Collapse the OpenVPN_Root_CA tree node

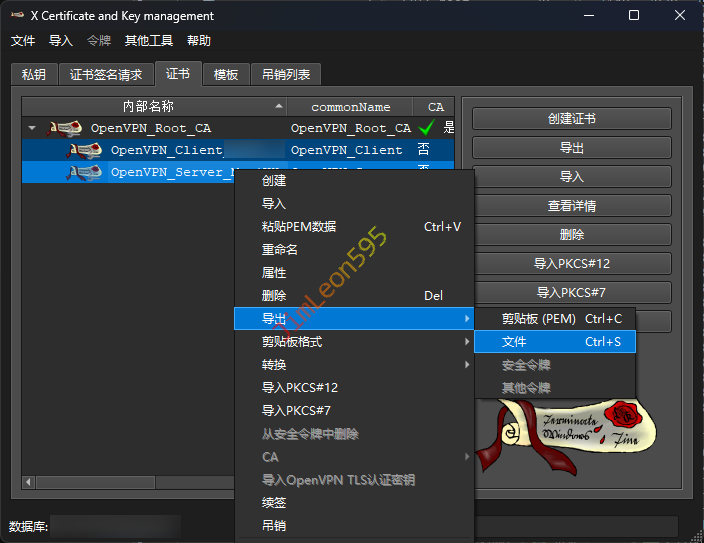[32, 128]
